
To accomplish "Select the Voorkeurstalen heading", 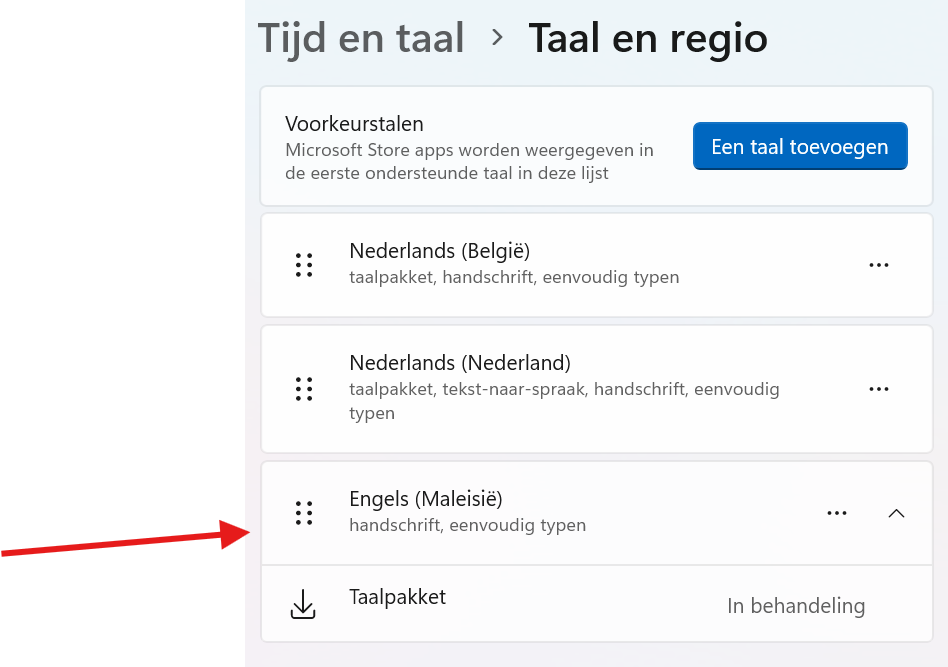I will 354,124.
